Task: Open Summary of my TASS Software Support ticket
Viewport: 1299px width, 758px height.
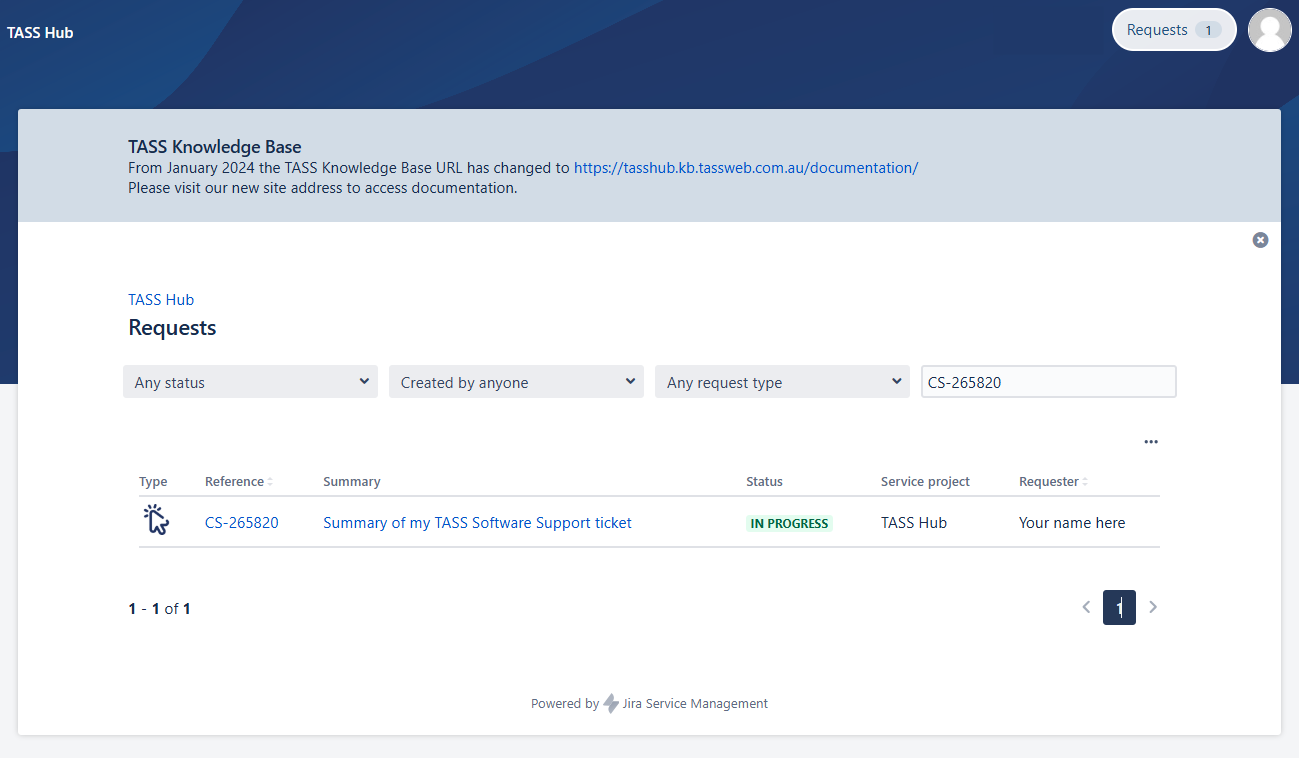Action: point(477,523)
